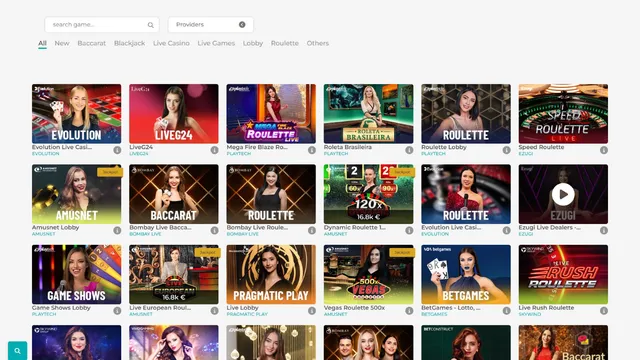640x360 pixels.
Task: Open the LiveG24 game thumbnail
Action: [x=174, y=114]
